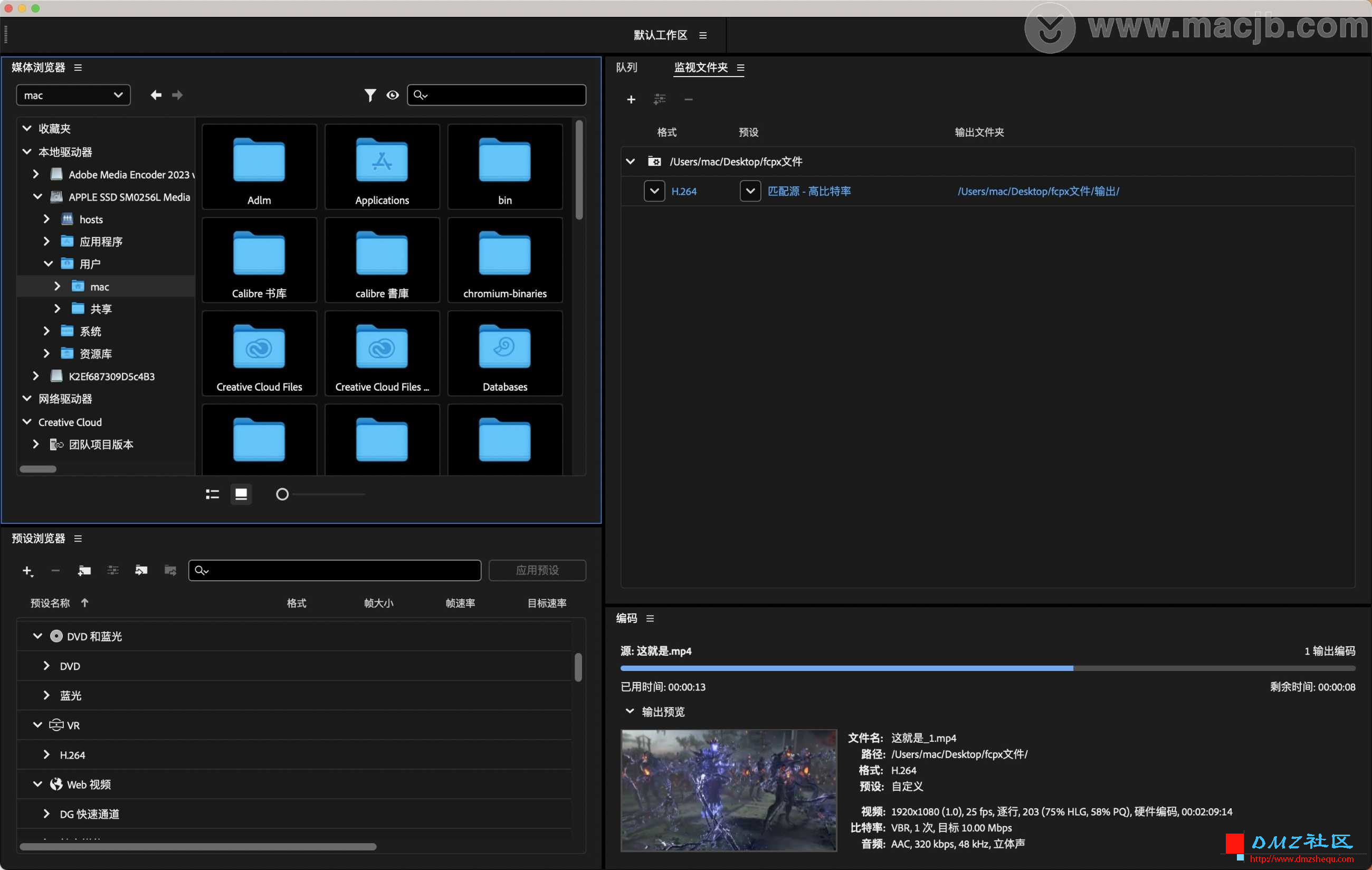This screenshot has height=870, width=1372.
Task: Click the preset browser horizontal scrollbar
Action: pos(198,847)
